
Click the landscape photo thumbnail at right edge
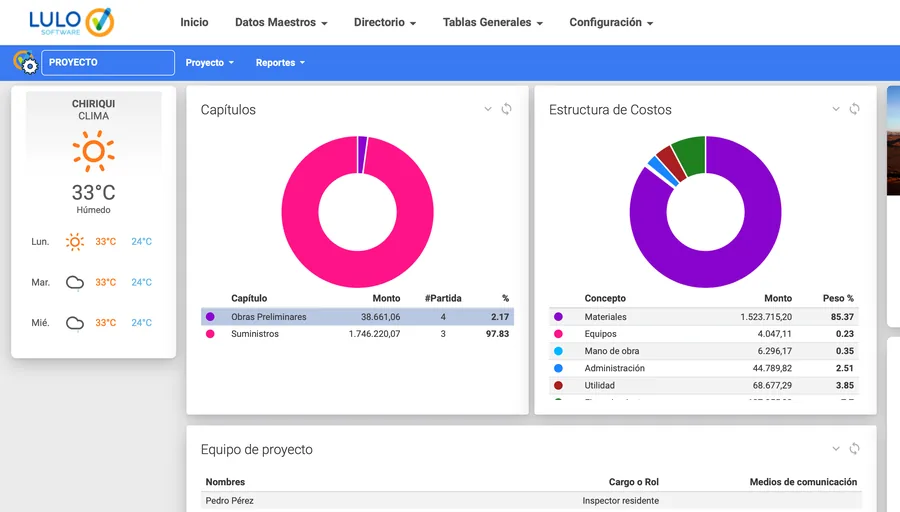pyautogui.click(x=893, y=141)
